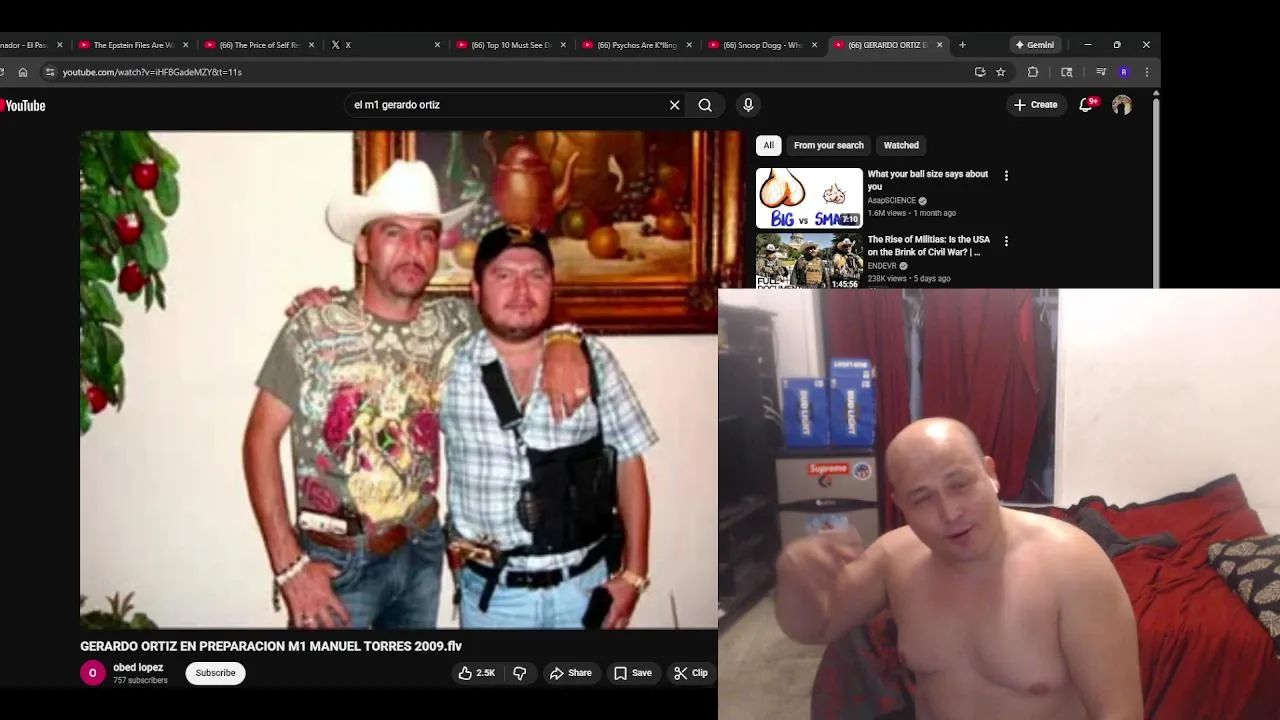
Task: Open the YouTube account avatar menu
Action: click(x=1122, y=105)
